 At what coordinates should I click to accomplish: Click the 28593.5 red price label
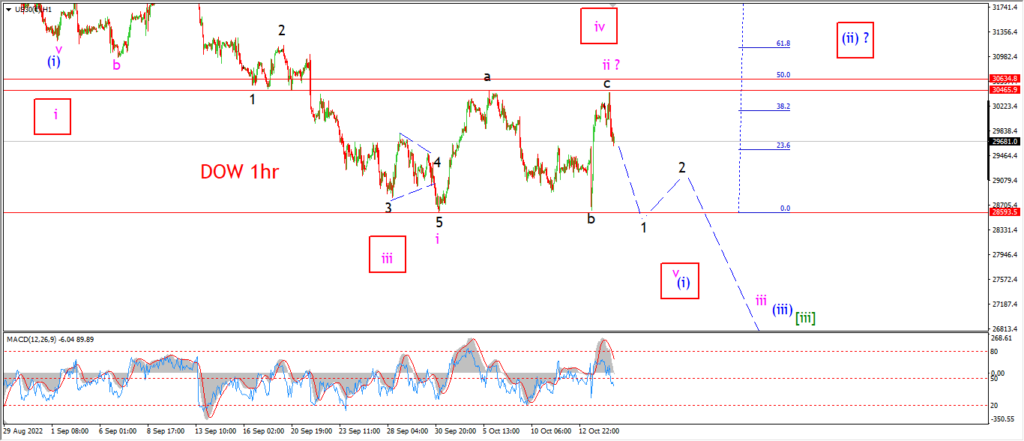pos(1006,212)
